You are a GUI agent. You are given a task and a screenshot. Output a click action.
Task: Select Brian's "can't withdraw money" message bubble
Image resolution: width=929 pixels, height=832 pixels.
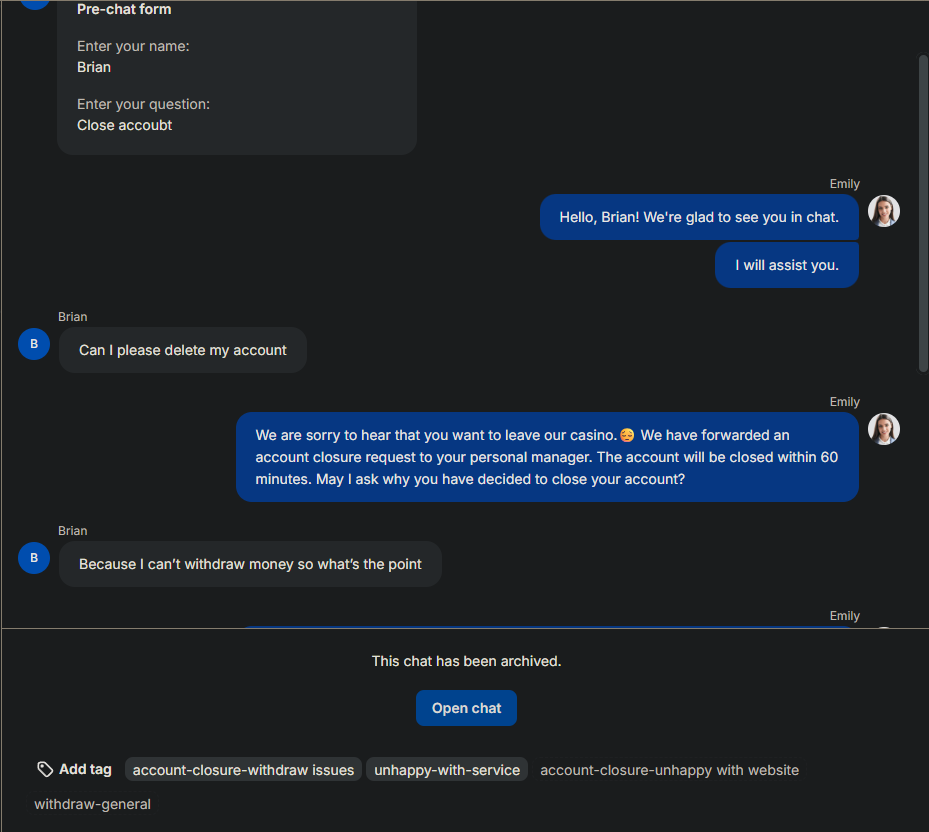click(x=250, y=564)
